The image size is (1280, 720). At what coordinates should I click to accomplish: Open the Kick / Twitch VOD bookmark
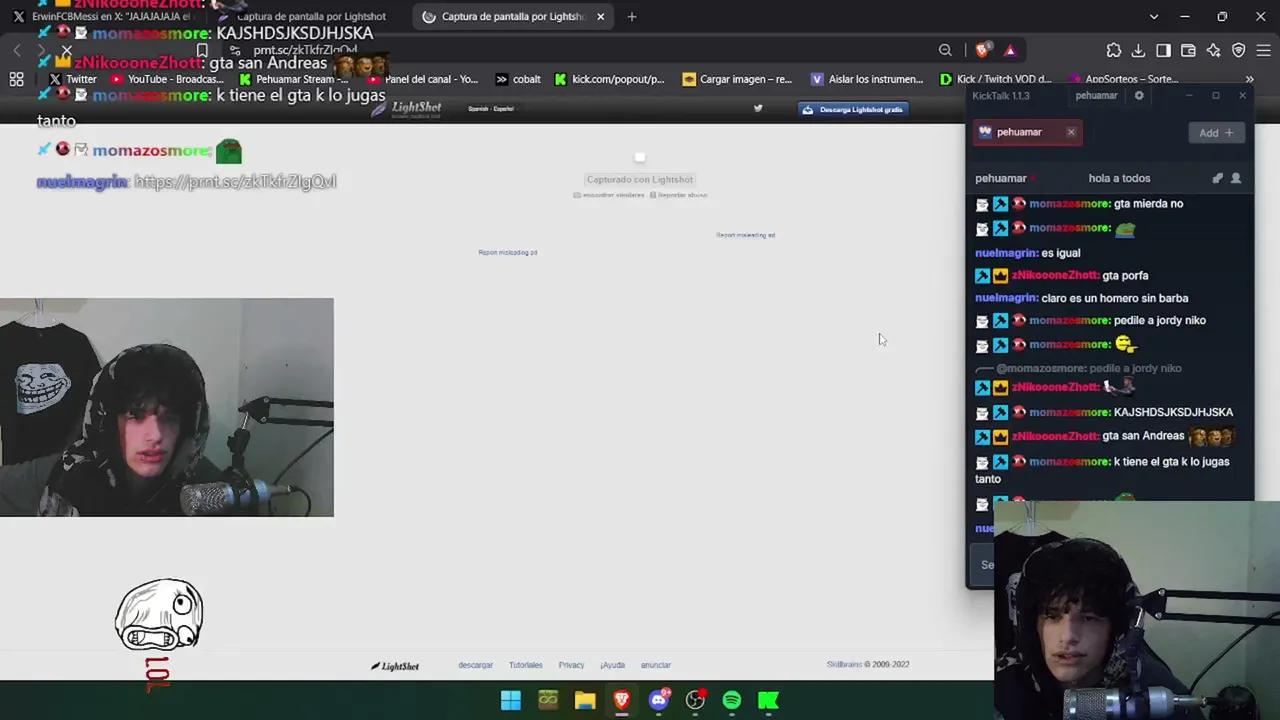[x=995, y=79]
